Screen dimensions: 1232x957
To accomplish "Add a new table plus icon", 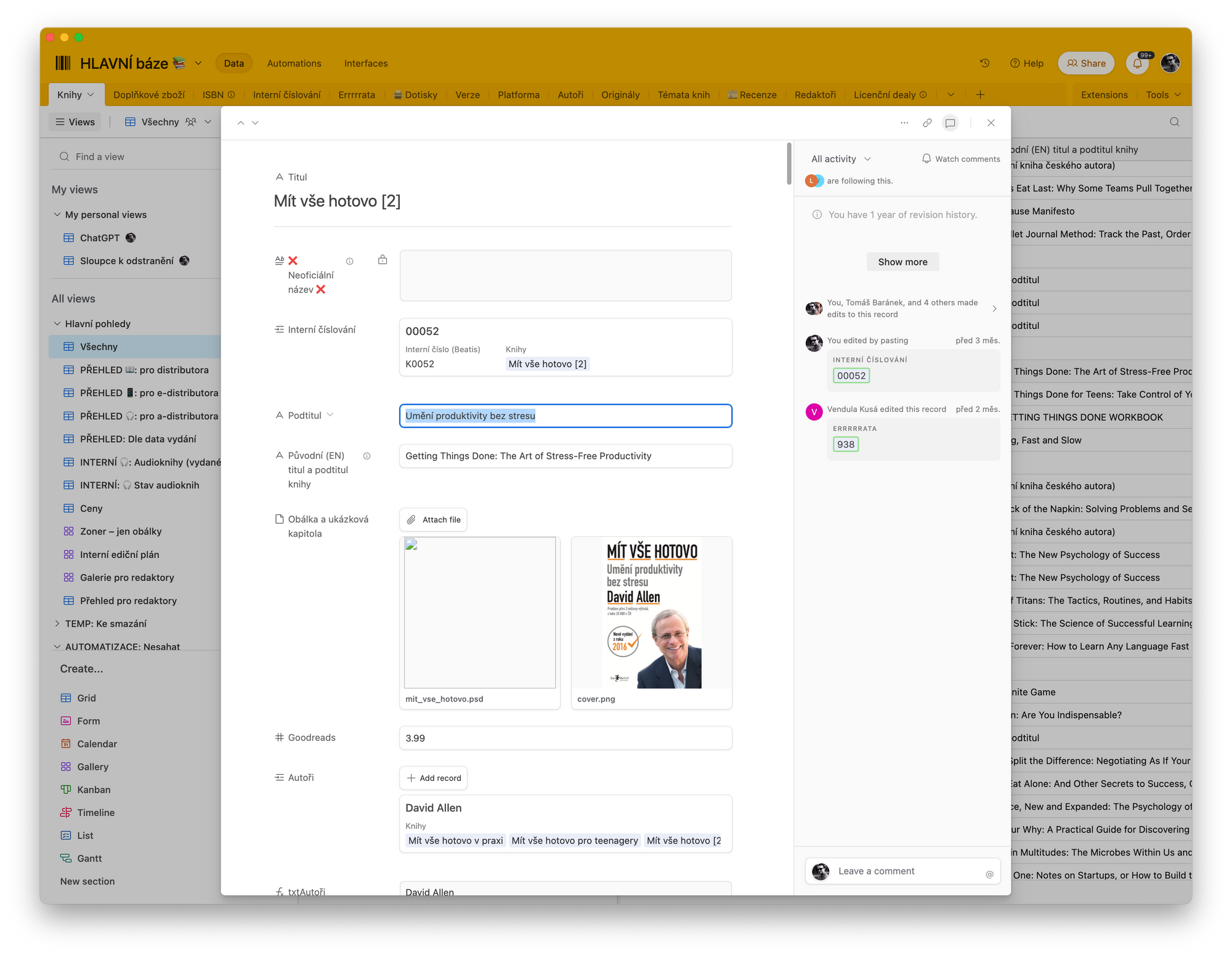I will click(980, 95).
